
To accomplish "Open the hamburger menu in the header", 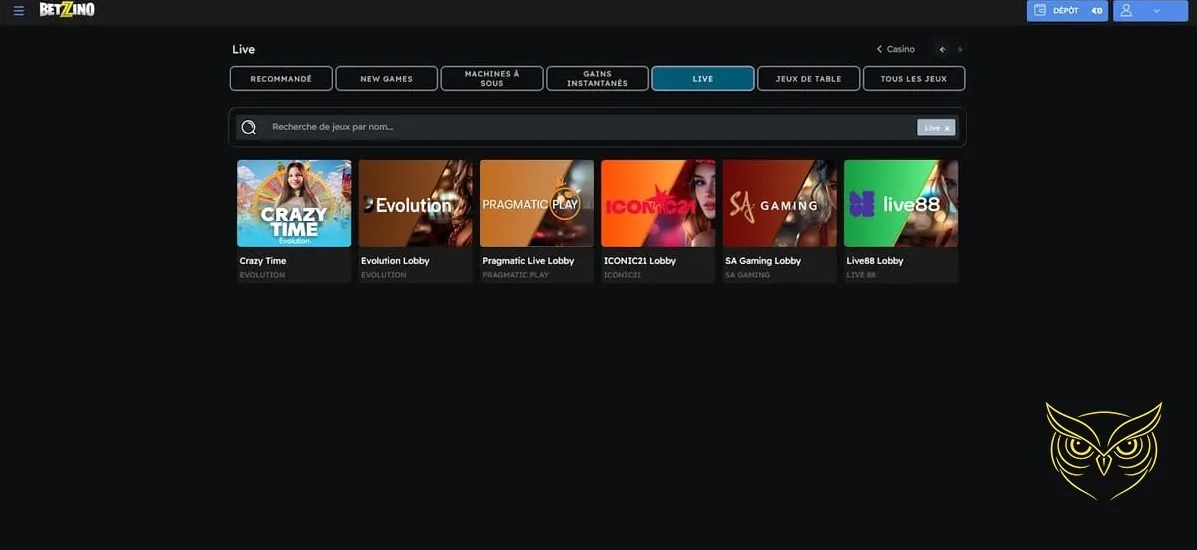I will coord(18,10).
